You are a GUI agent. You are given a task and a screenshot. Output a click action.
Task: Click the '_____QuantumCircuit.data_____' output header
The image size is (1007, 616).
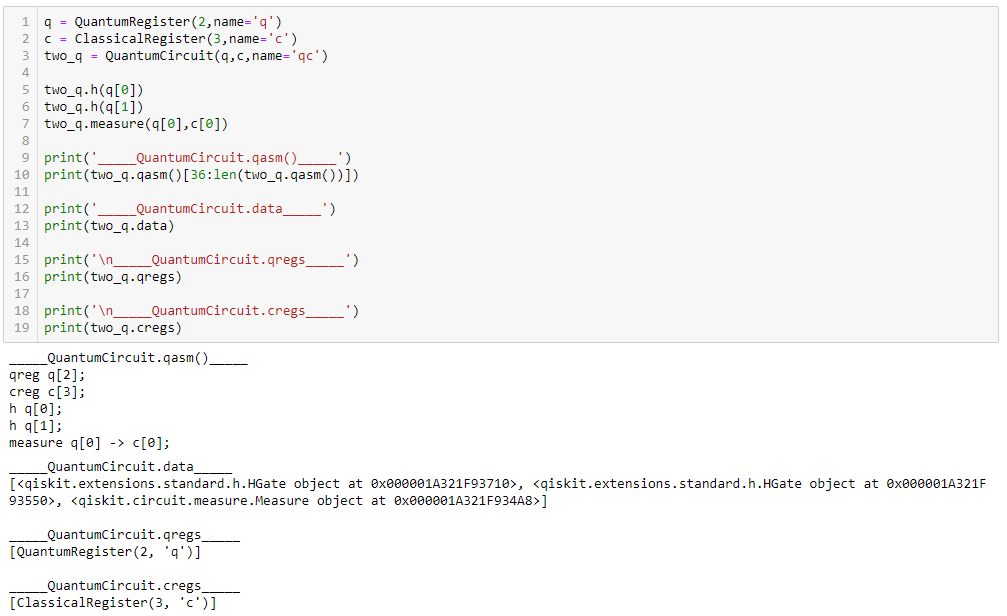[x=121, y=467]
